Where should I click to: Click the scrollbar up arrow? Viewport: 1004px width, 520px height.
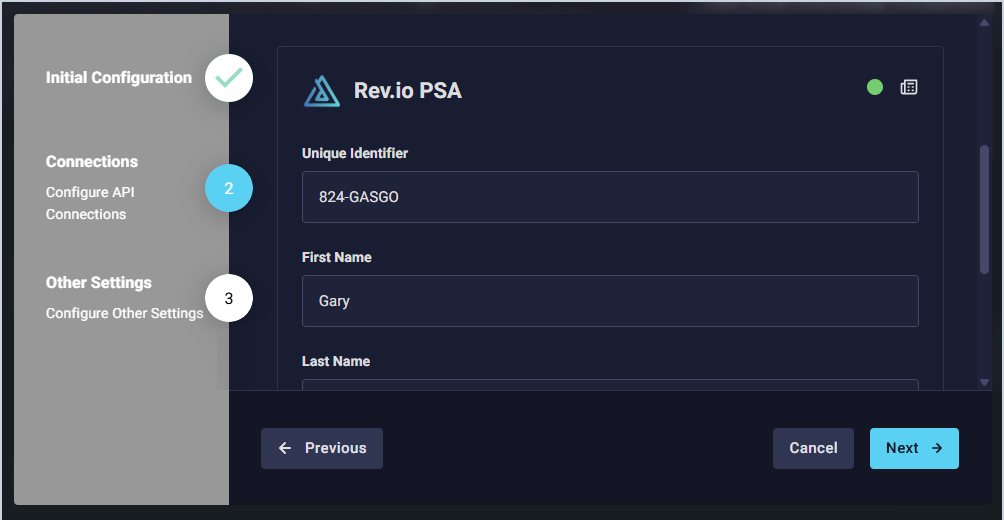tap(984, 23)
